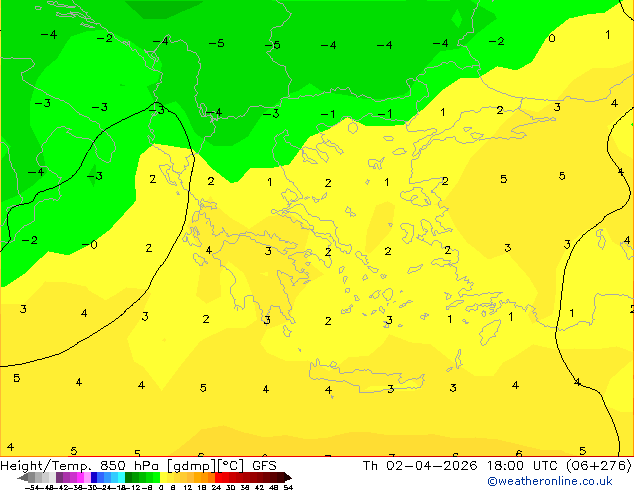Pick the bright red swatch at legend value 24
Screen dimensions: 634x490
pyautogui.click(x=218, y=477)
